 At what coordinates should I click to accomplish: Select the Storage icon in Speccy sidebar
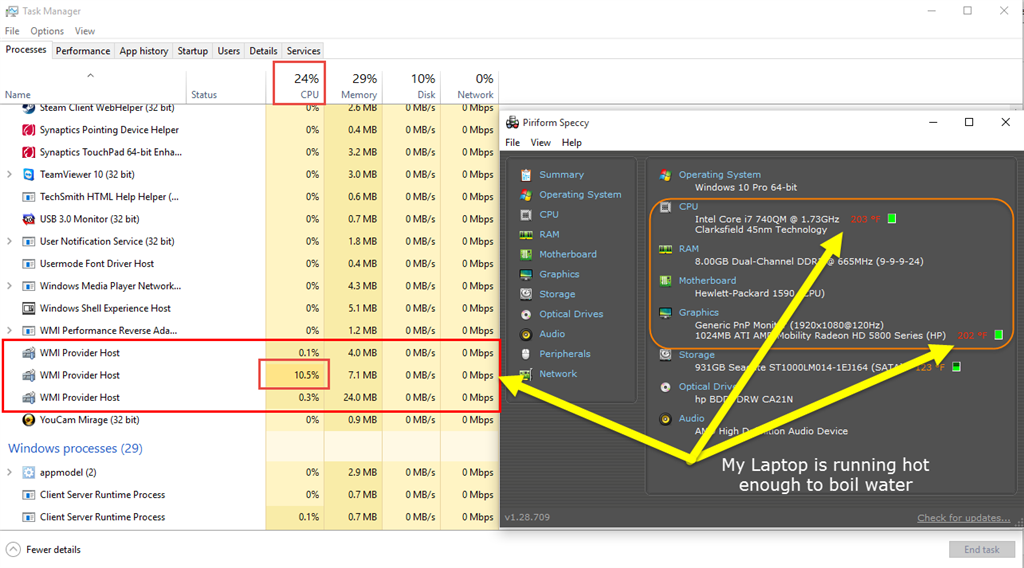tap(526, 295)
